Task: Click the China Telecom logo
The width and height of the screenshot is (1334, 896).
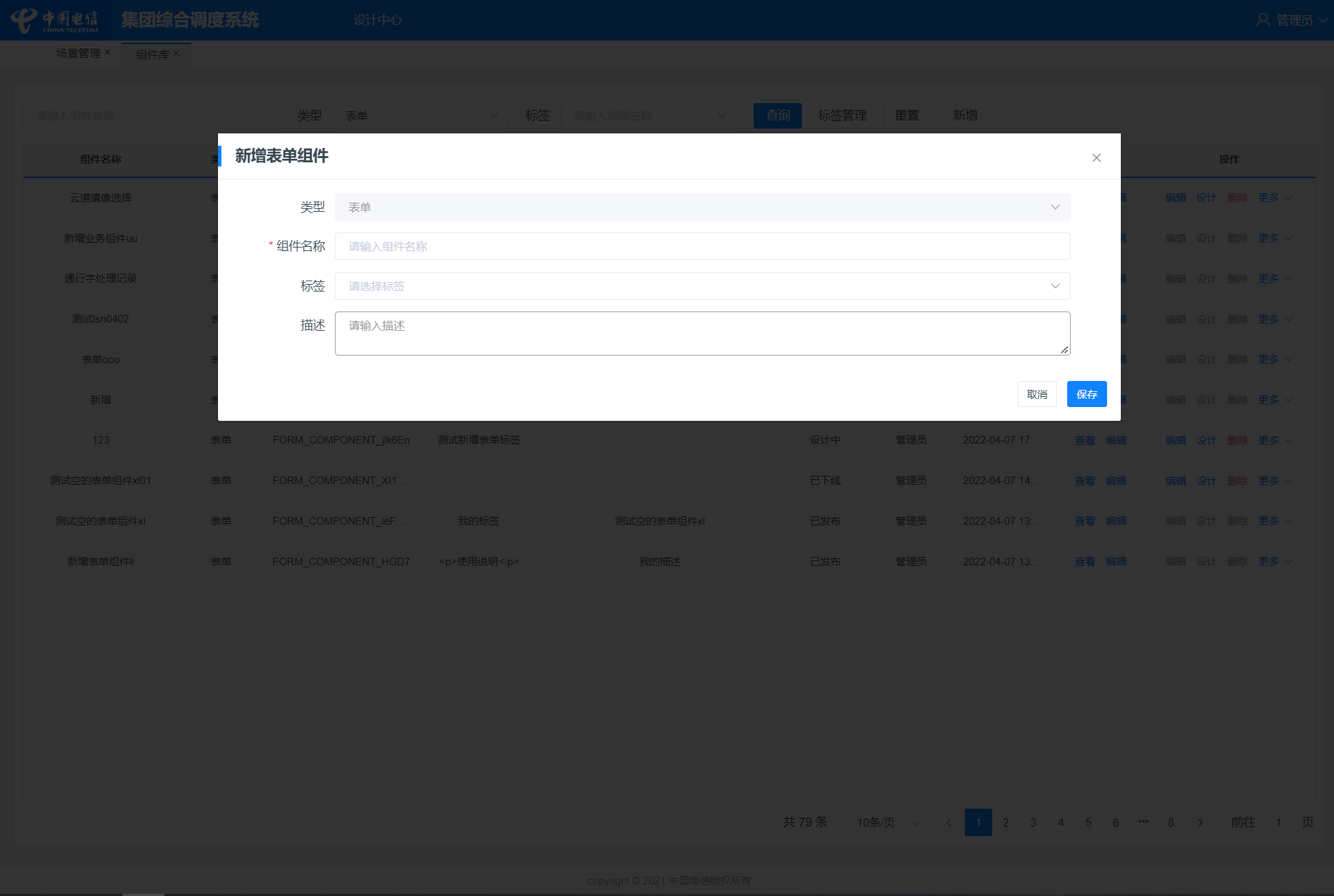Action: [x=55, y=20]
